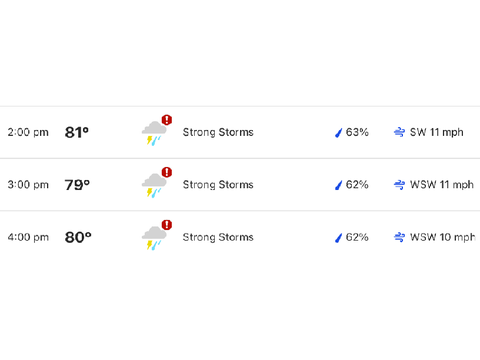Image resolution: width=480 pixels, height=360 pixels.
Task: Click the wind icon beside SW 11 mph
Action: [x=399, y=132]
